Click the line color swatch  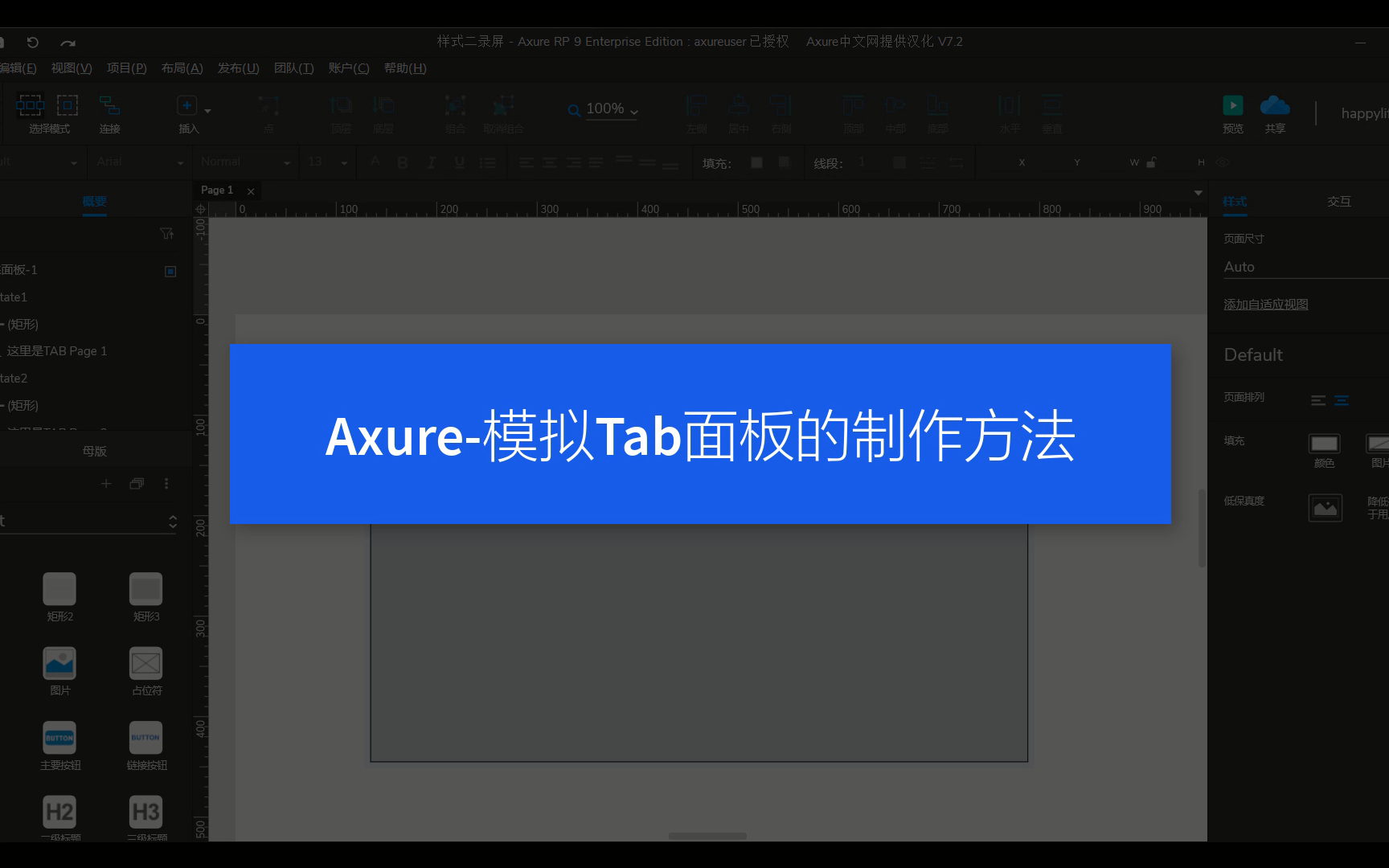coord(899,162)
